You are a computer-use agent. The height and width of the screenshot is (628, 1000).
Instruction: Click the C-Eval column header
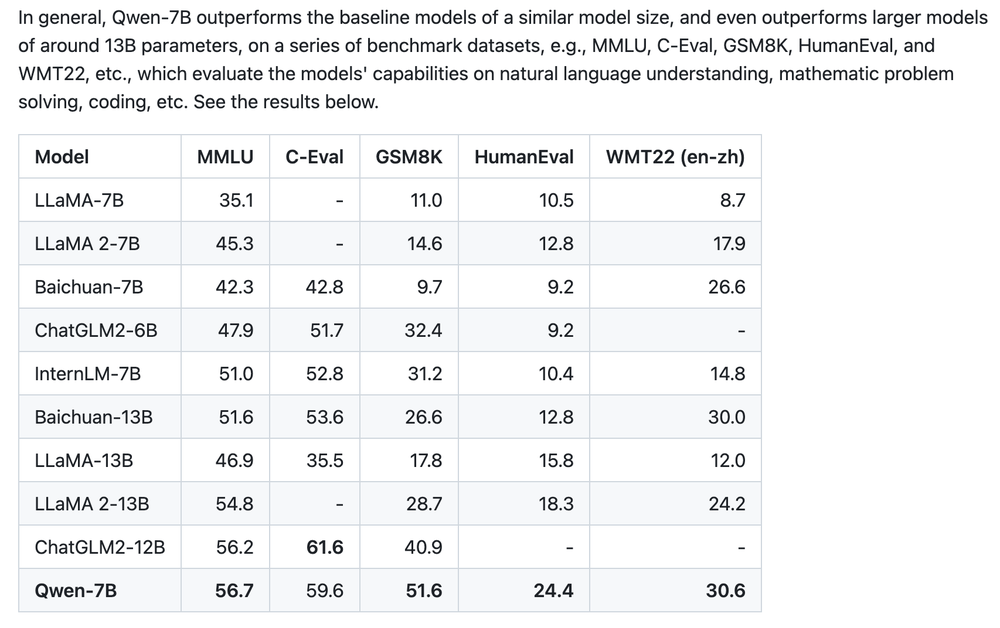pyautogui.click(x=314, y=157)
